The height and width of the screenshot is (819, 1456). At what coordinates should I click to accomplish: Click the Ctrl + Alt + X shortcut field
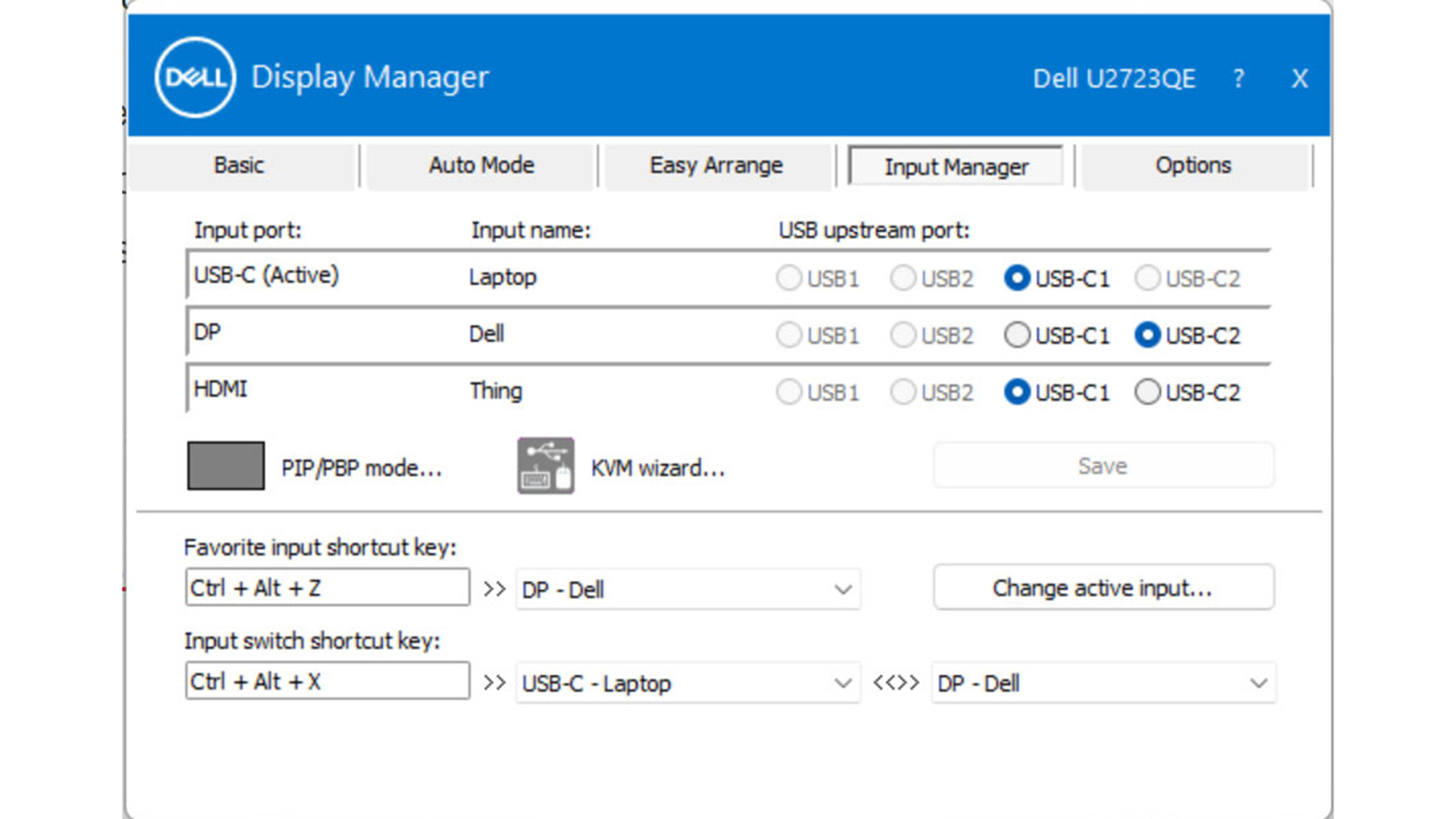pyautogui.click(x=328, y=681)
